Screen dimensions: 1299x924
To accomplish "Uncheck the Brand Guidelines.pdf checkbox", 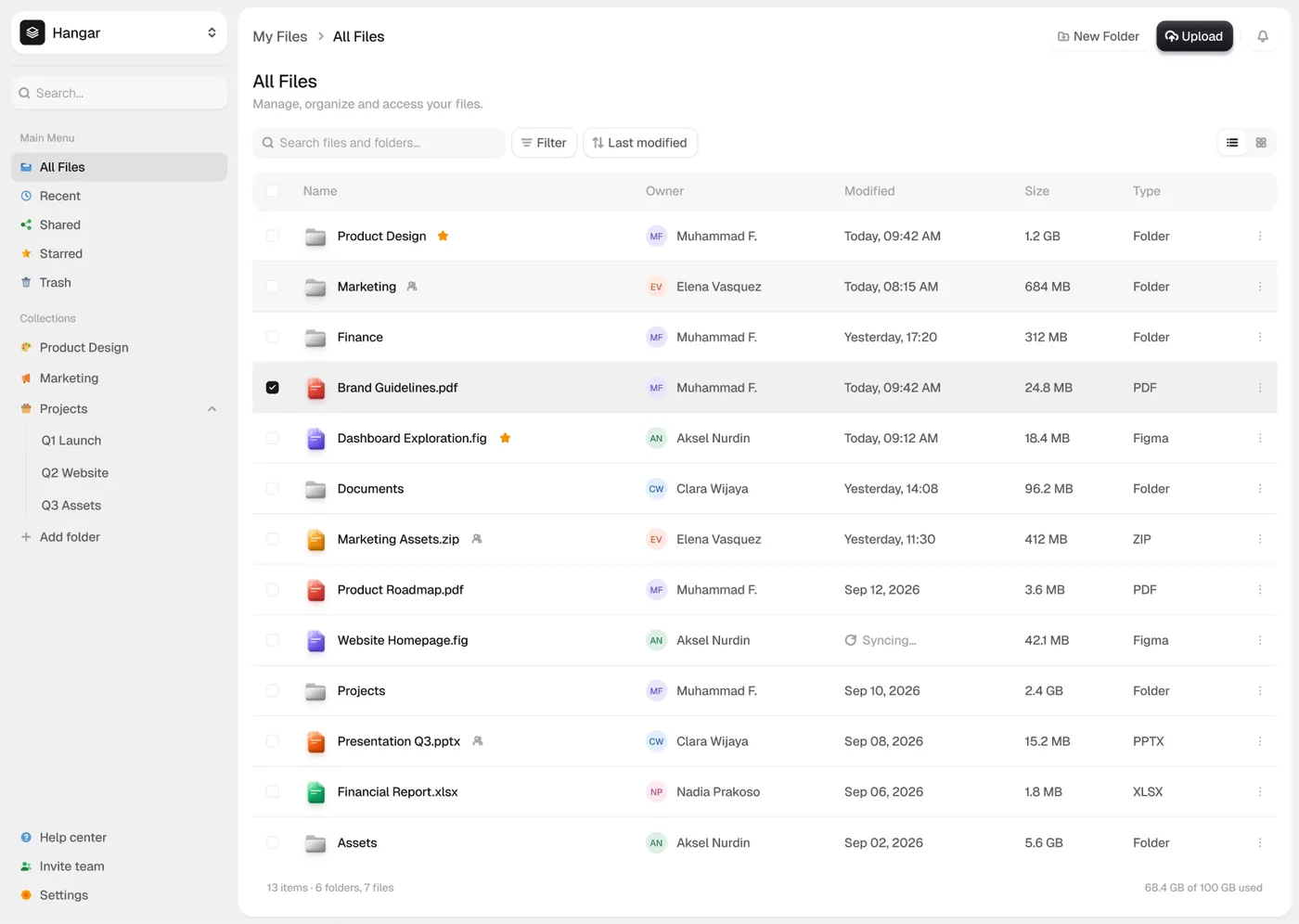I will [x=272, y=388].
